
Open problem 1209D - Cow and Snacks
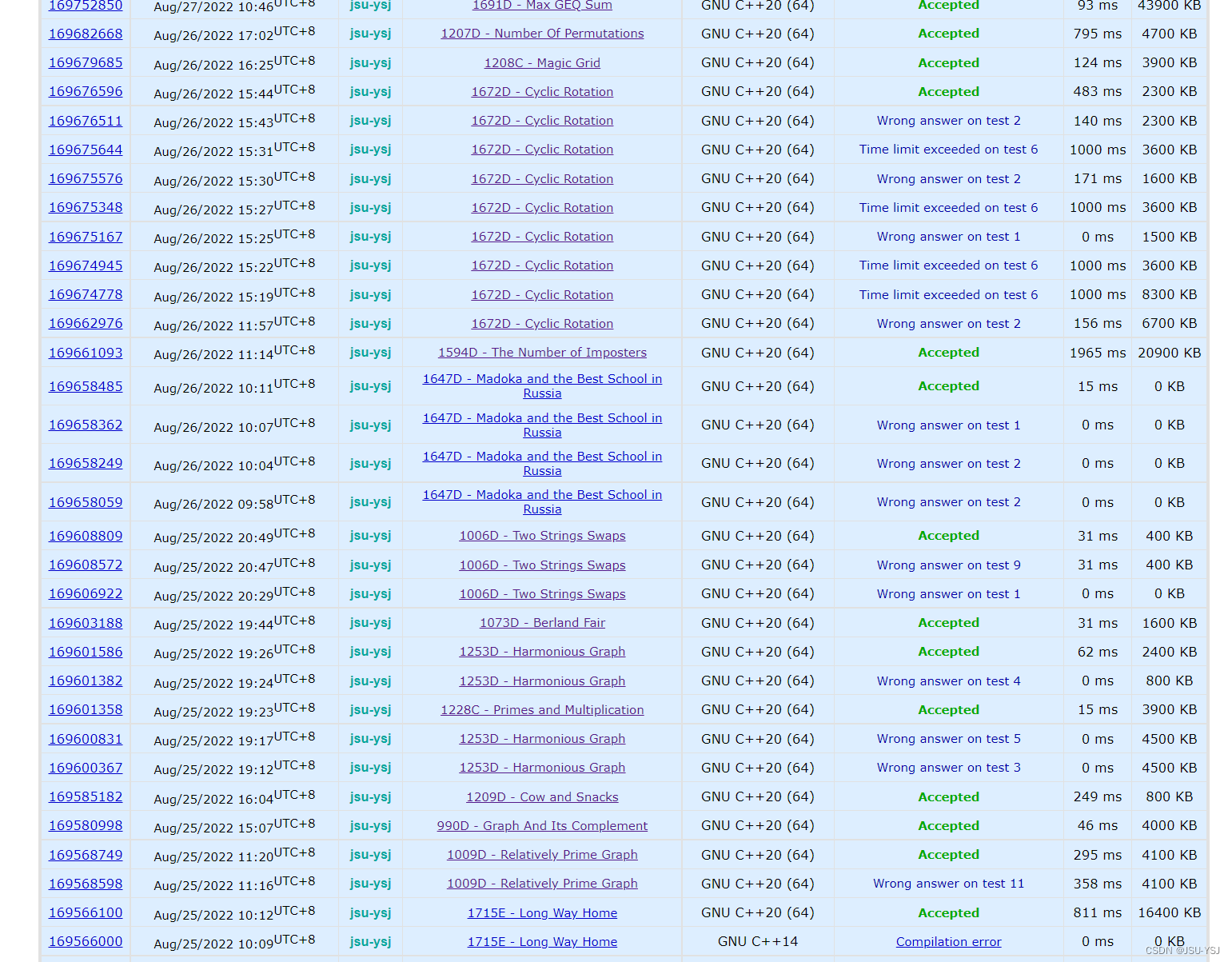(542, 796)
